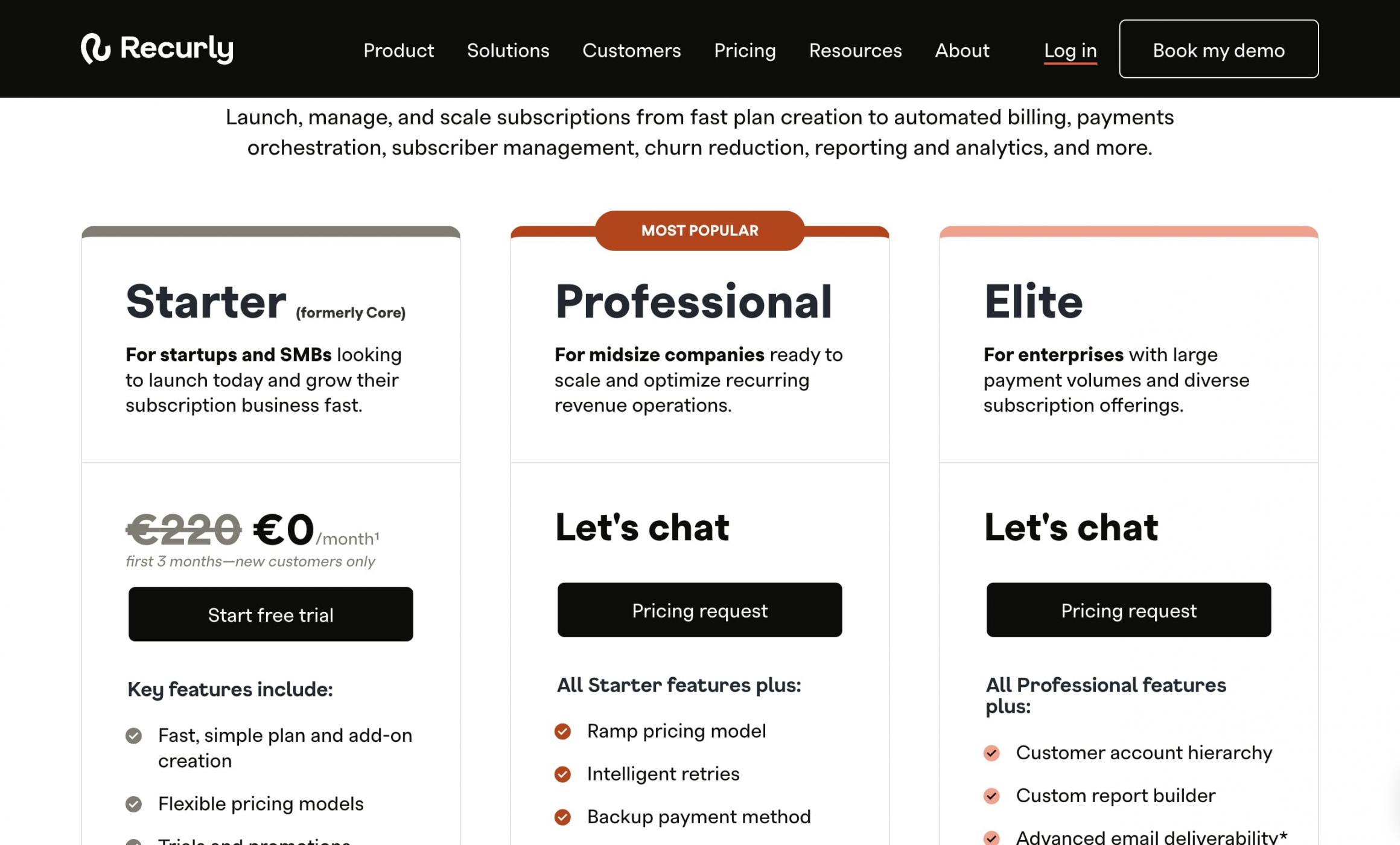The height and width of the screenshot is (845, 1400).
Task: Click the checkmark beside Fast, simple plan creation
Action: tap(133, 736)
